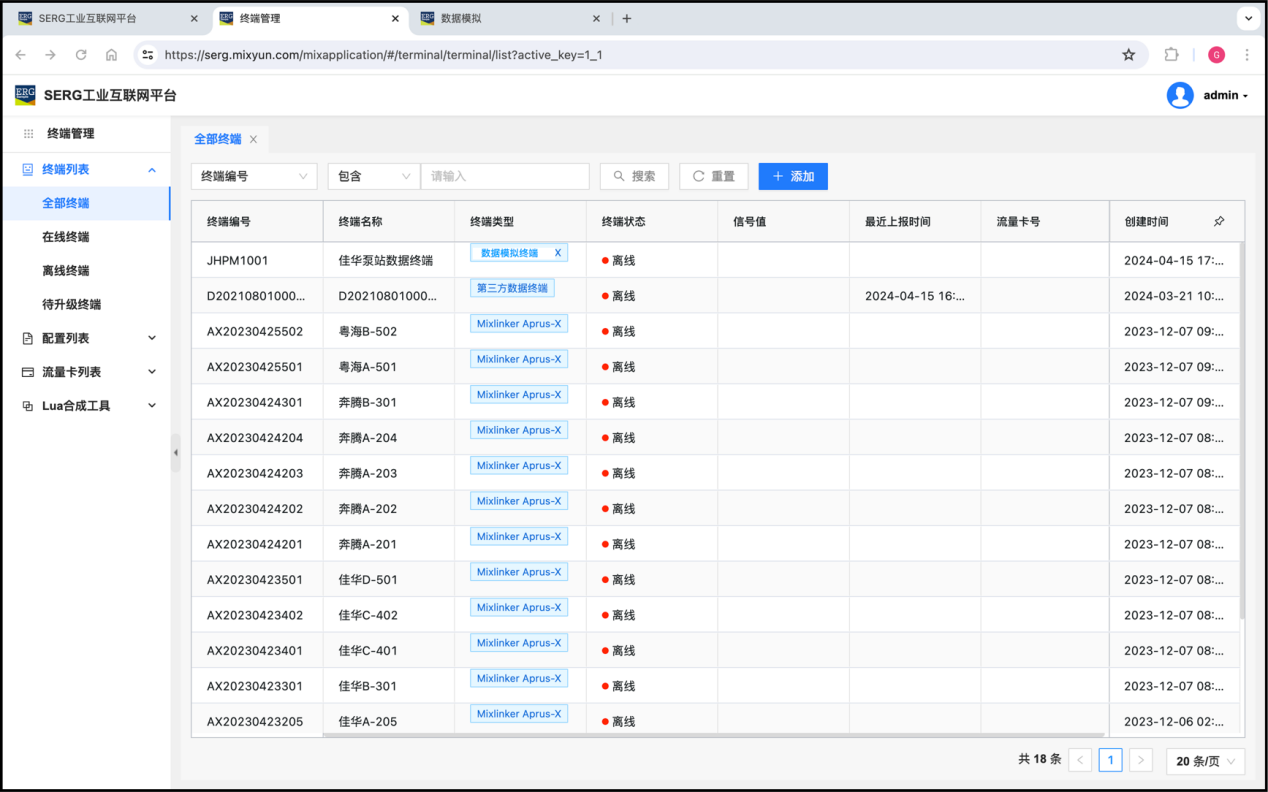
Task: Click the blue 添加 button
Action: 792,176
